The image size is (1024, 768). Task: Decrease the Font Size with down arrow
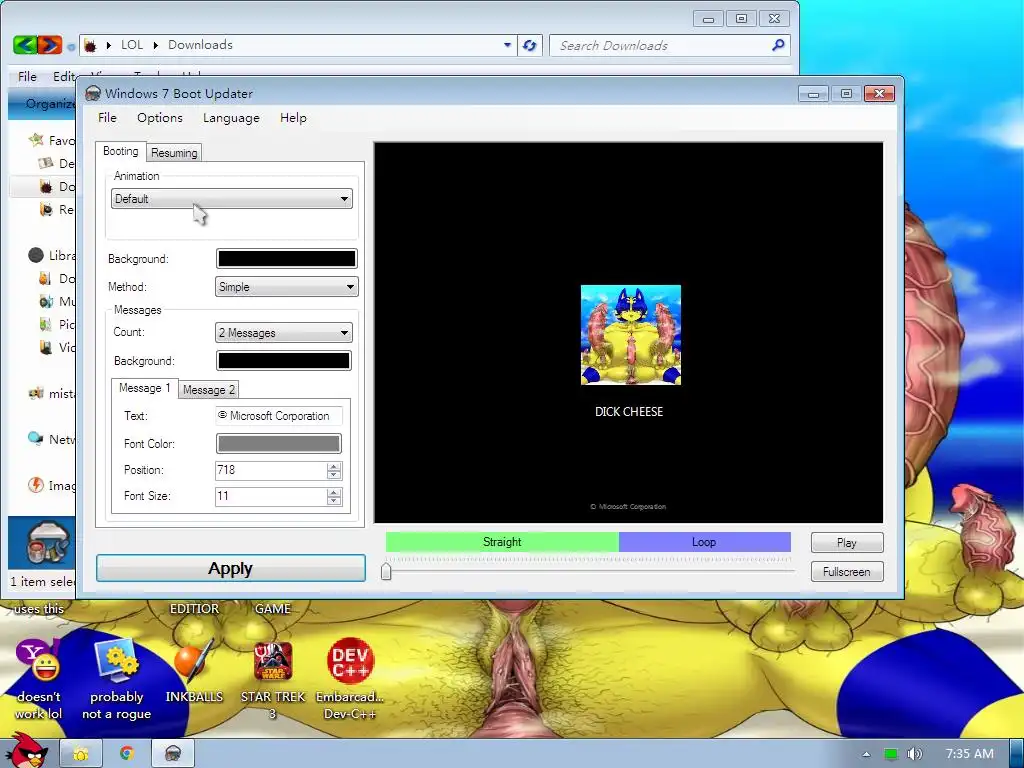click(334, 501)
